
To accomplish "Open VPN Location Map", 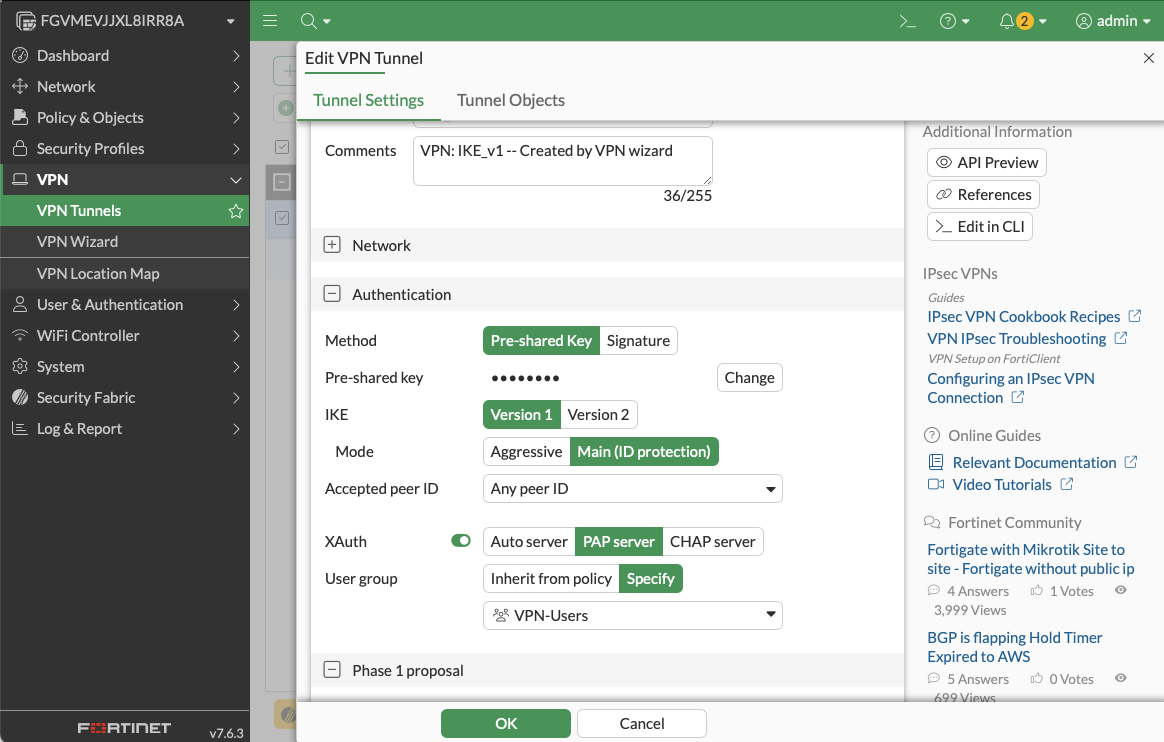I will coord(125,274).
